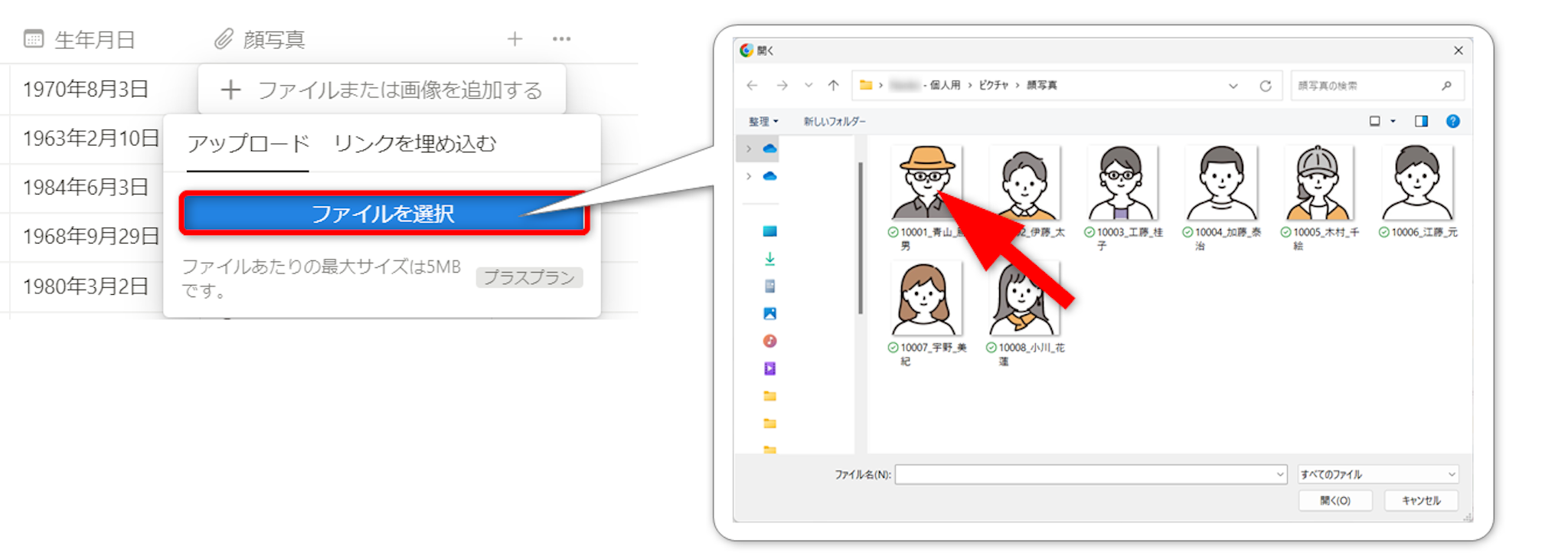The width and height of the screenshot is (1568, 553).
Task: Click the 1970年8月3日 date cell
Action: (x=86, y=90)
